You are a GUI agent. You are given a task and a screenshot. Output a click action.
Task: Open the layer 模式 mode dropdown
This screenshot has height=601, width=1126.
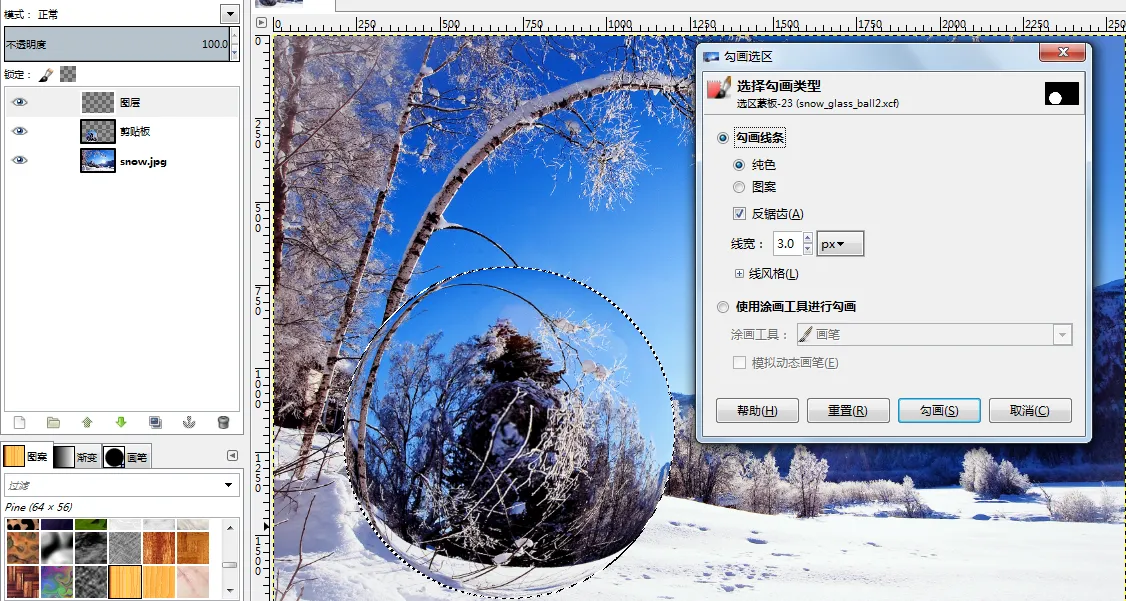(230, 14)
